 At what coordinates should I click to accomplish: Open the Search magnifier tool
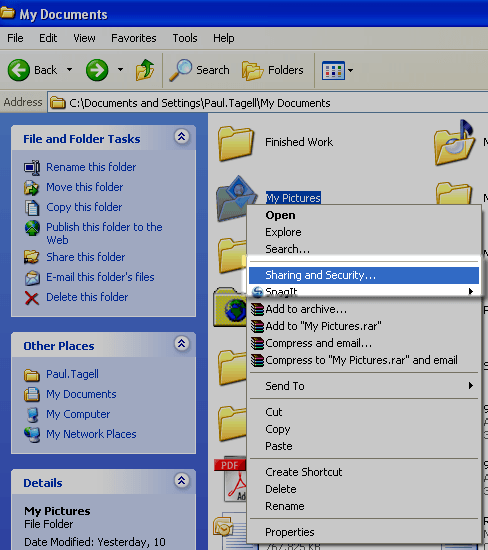tap(199, 70)
